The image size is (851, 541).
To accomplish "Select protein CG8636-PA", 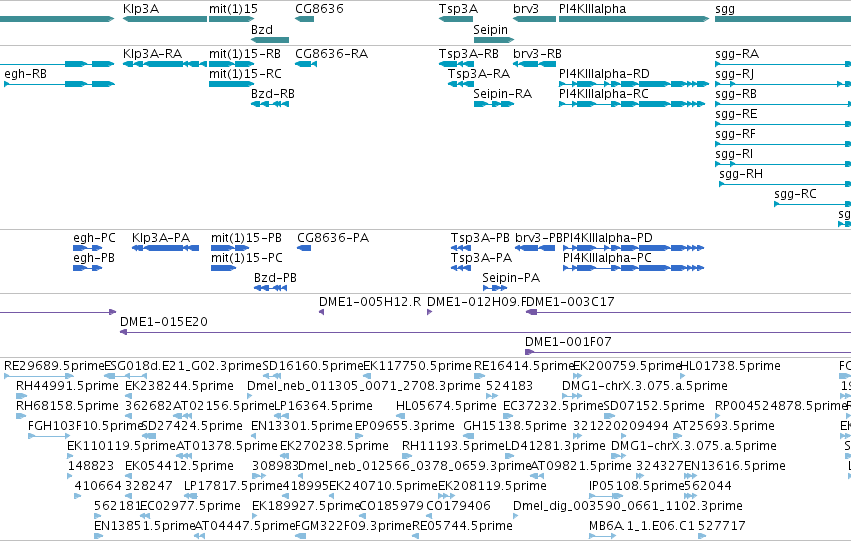I will [304, 248].
